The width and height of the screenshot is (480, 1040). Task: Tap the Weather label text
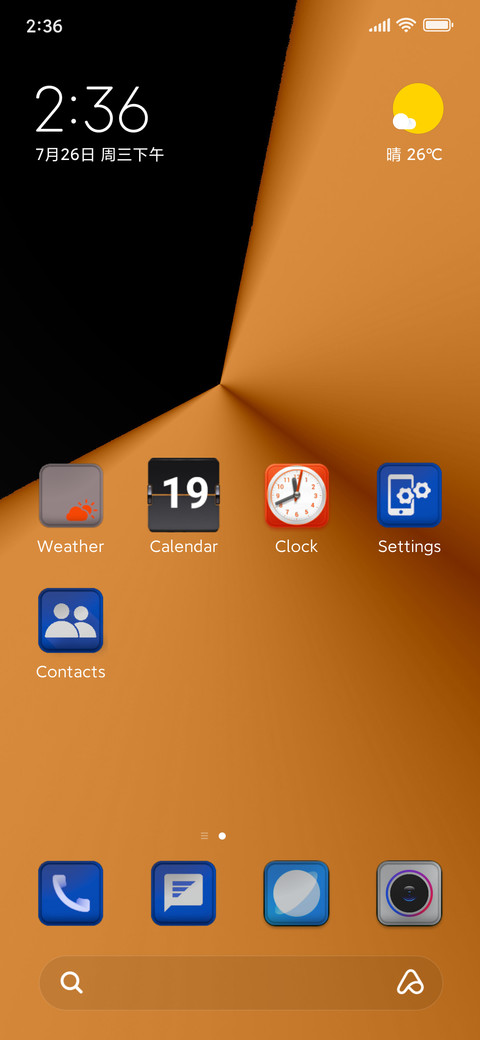71,547
